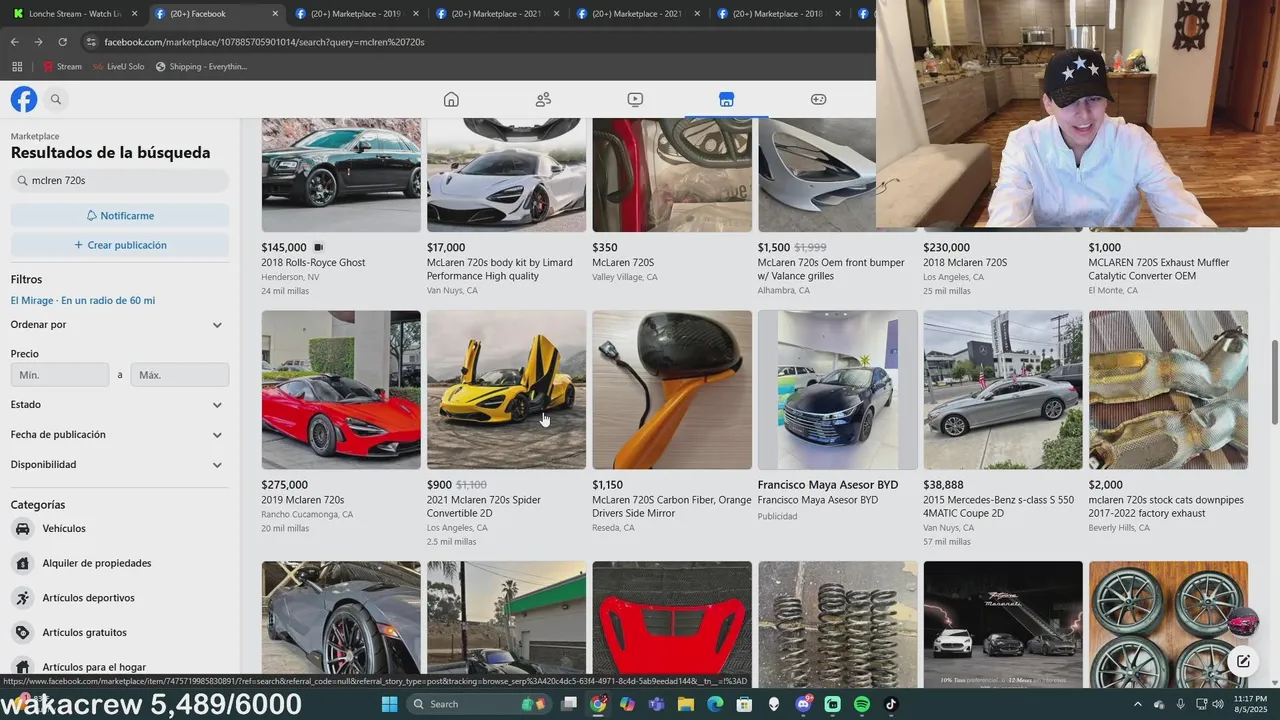The image size is (1280, 720).
Task: Click the Artículos deportivos icon
Action: (22, 598)
